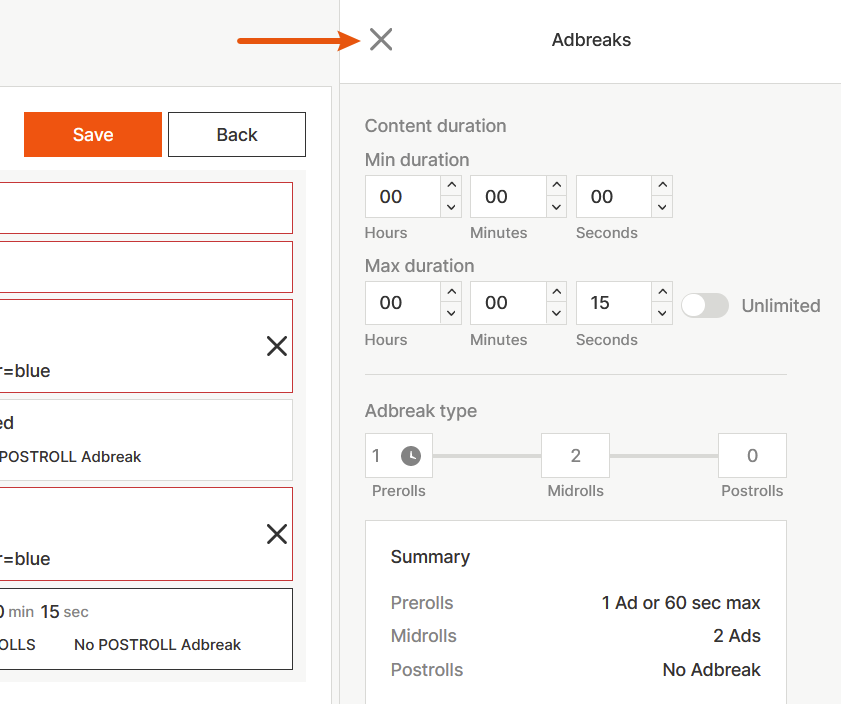841x704 pixels.
Task: Toggle the Unlimited max duration switch
Action: click(x=705, y=306)
